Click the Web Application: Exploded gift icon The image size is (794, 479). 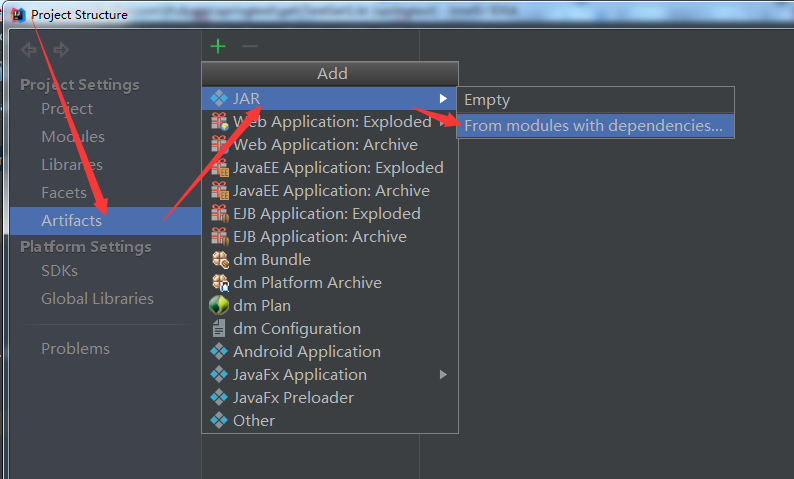point(220,122)
